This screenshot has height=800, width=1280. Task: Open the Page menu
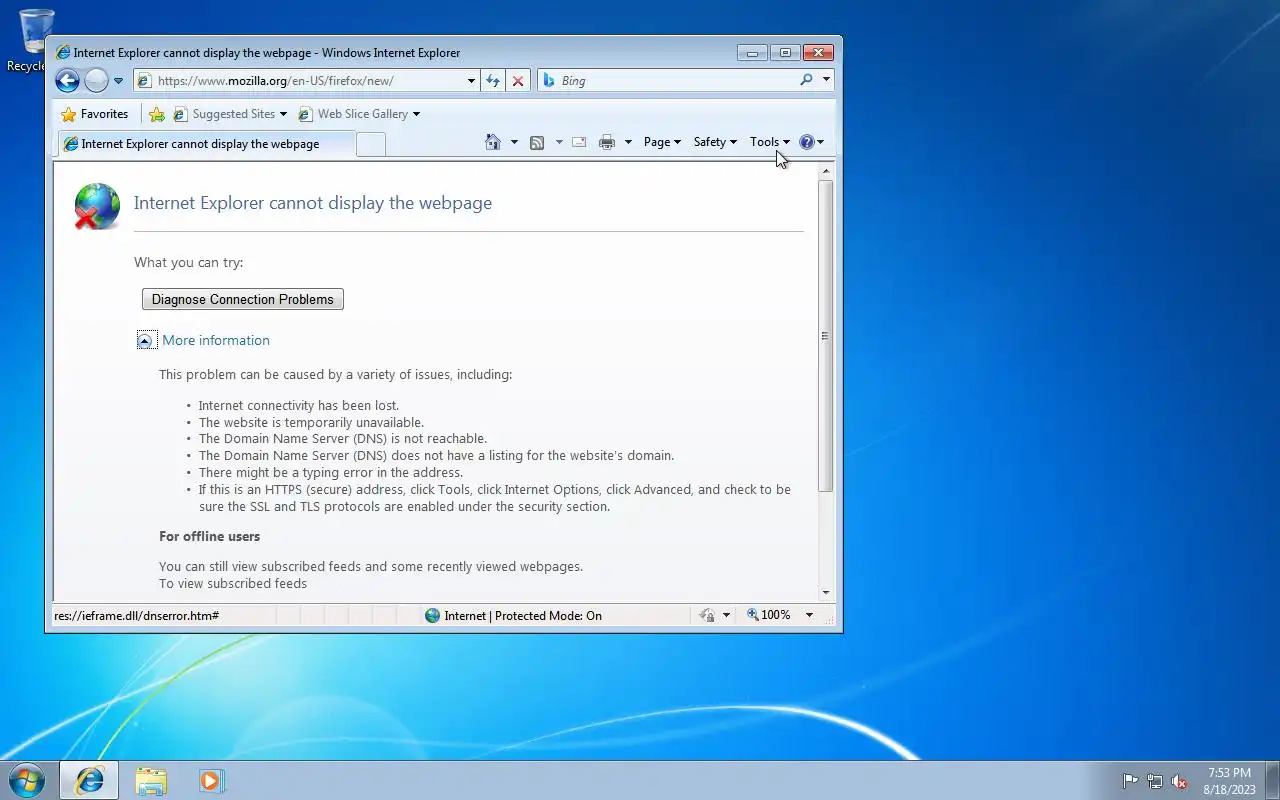click(x=662, y=142)
